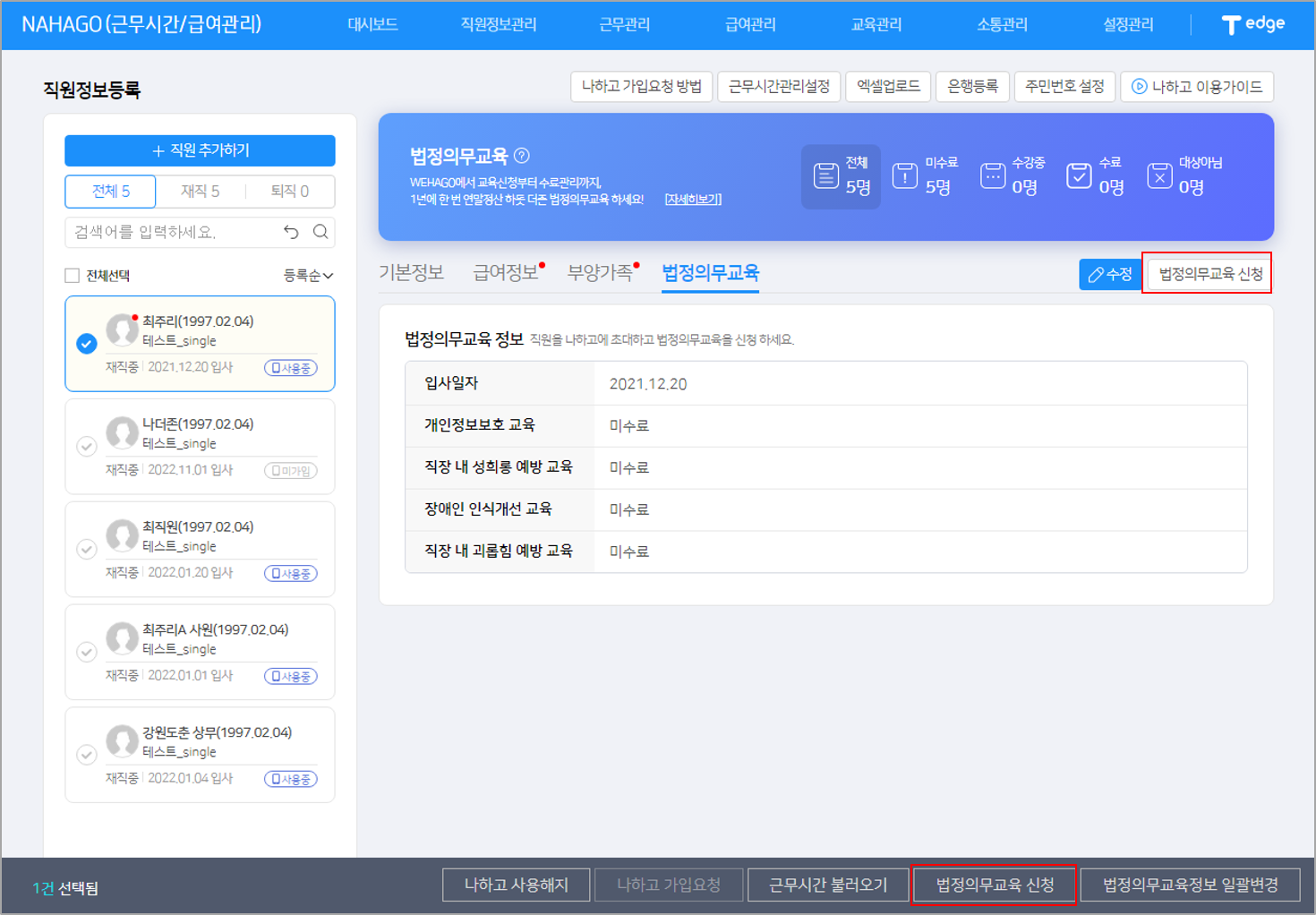
Task: Toggle the 전체선택 checkbox
Action: click(73, 276)
